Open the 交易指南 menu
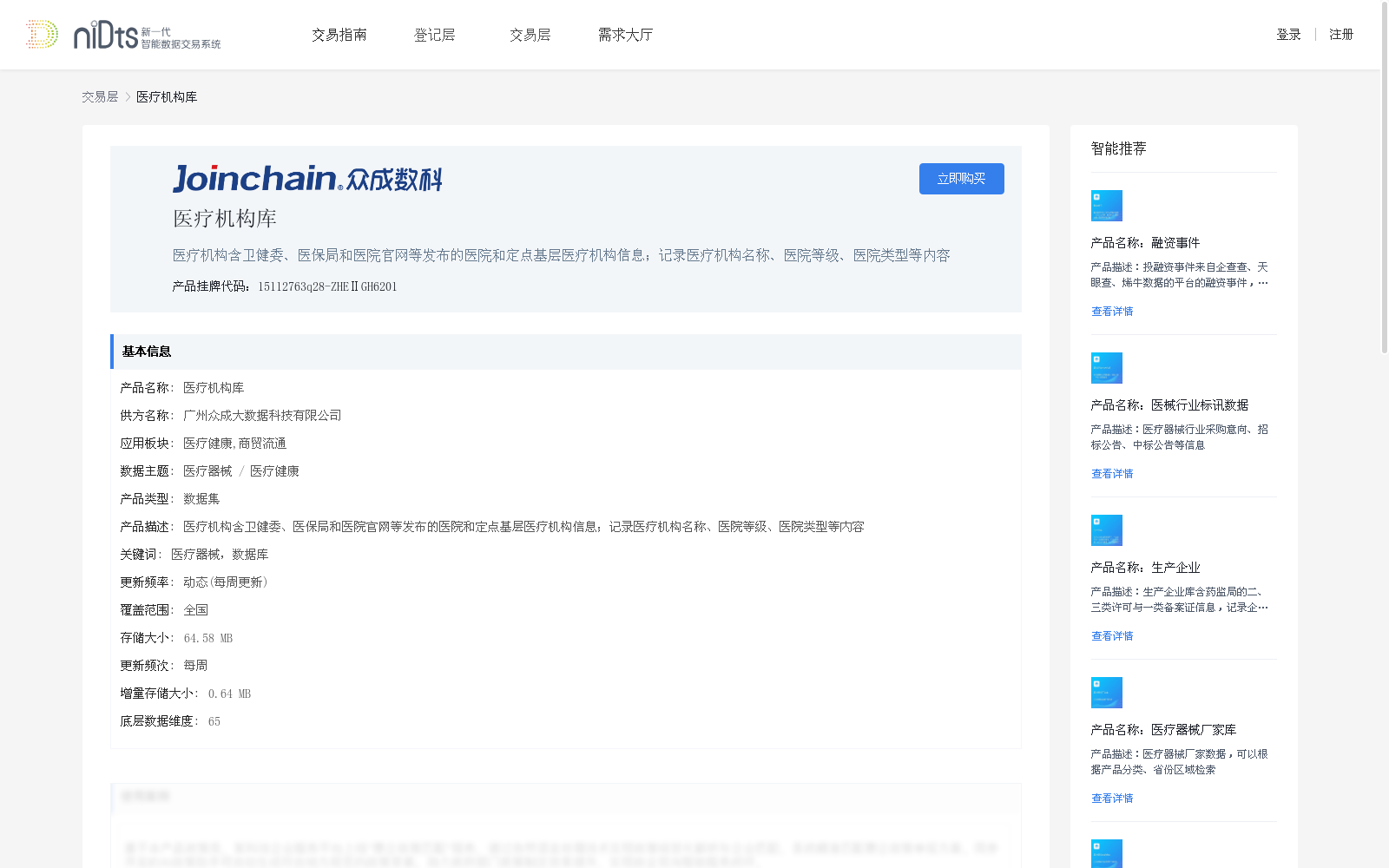 pyautogui.click(x=339, y=35)
